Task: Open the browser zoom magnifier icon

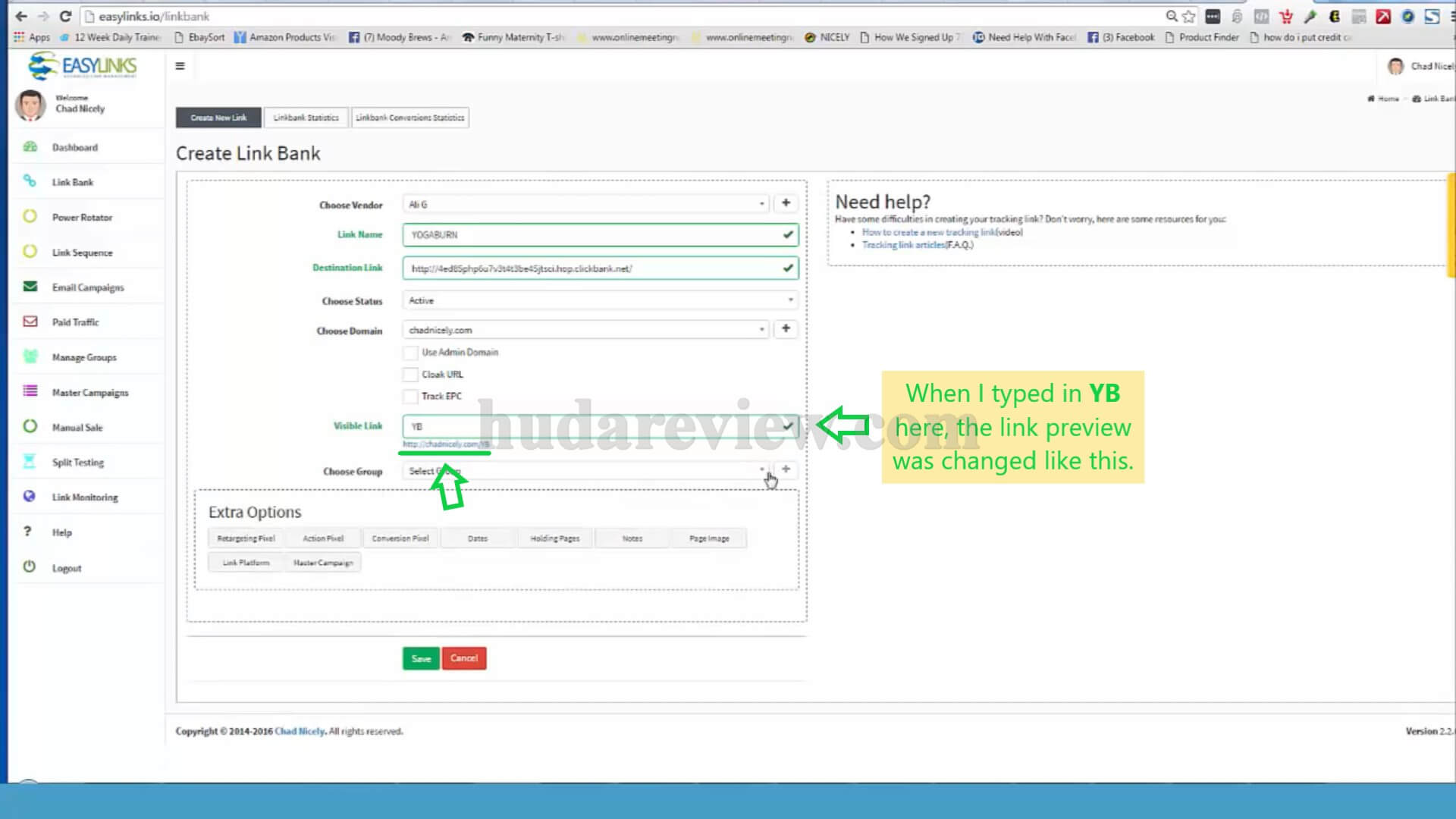Action: (x=1172, y=16)
